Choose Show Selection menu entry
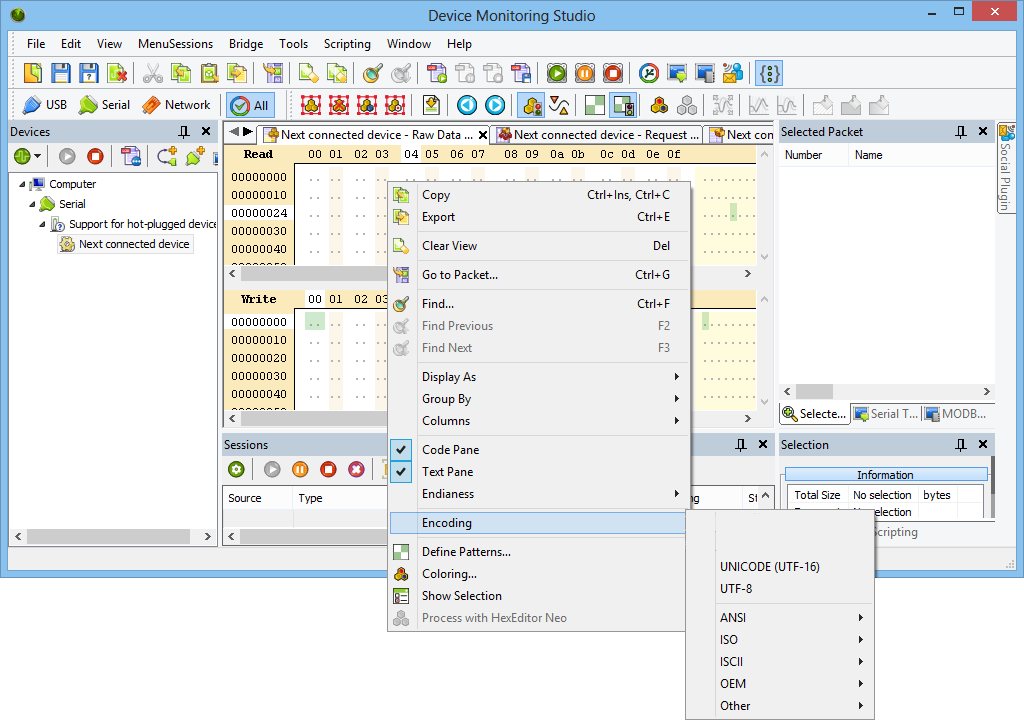This screenshot has height=720, width=1024. [538, 596]
